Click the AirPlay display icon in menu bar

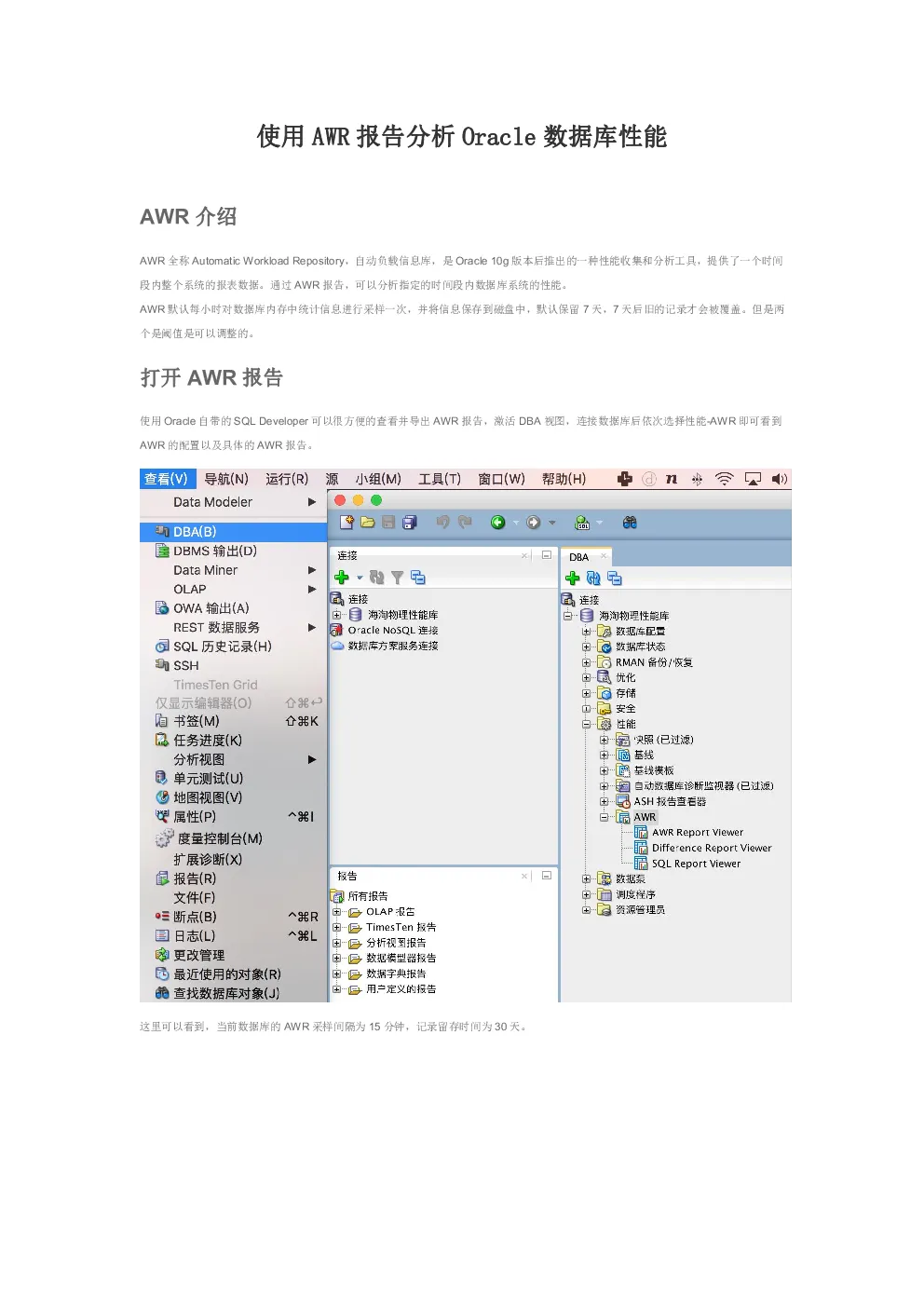[753, 479]
